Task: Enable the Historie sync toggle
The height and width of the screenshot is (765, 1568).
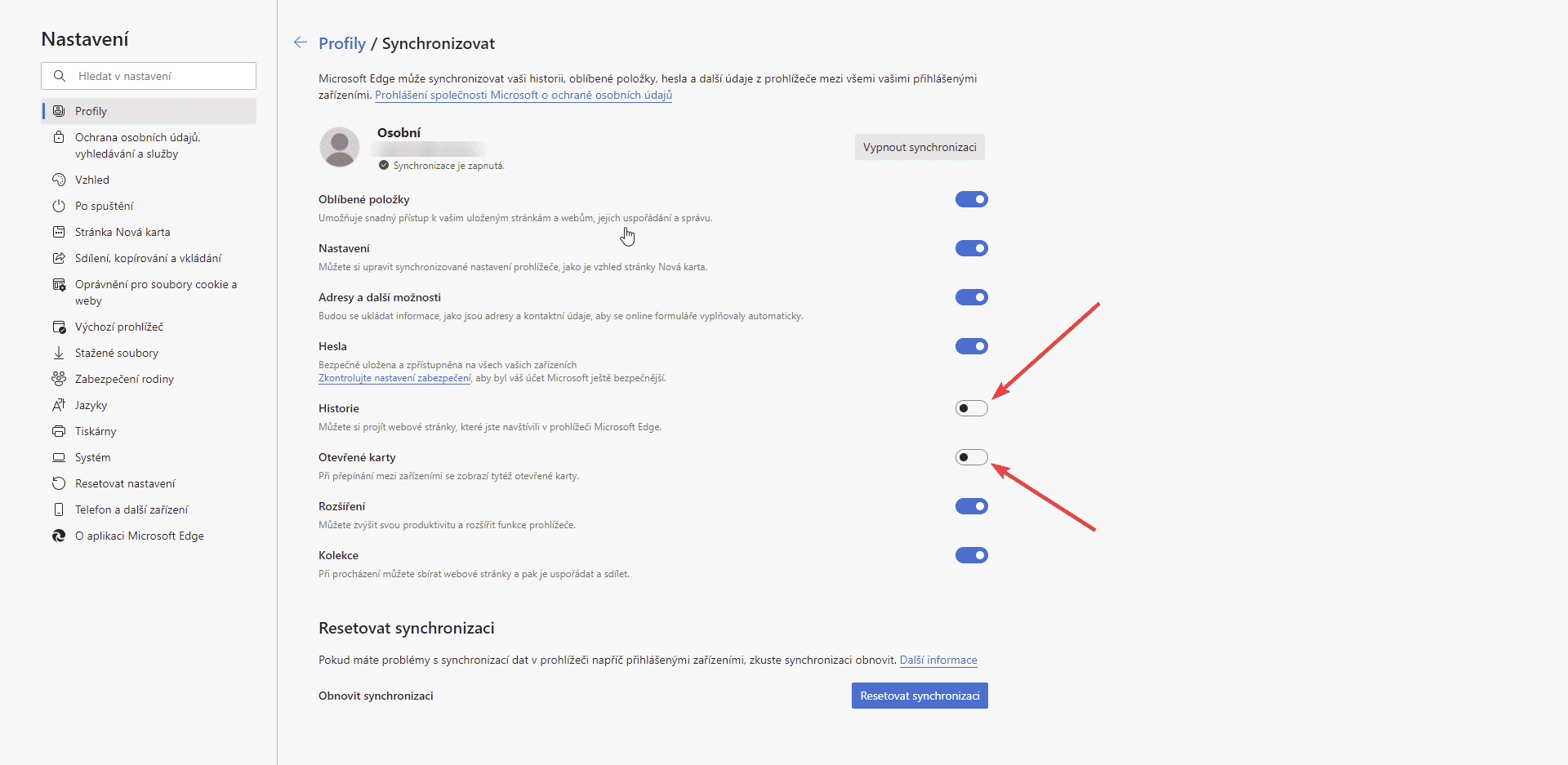Action: pyautogui.click(x=971, y=408)
